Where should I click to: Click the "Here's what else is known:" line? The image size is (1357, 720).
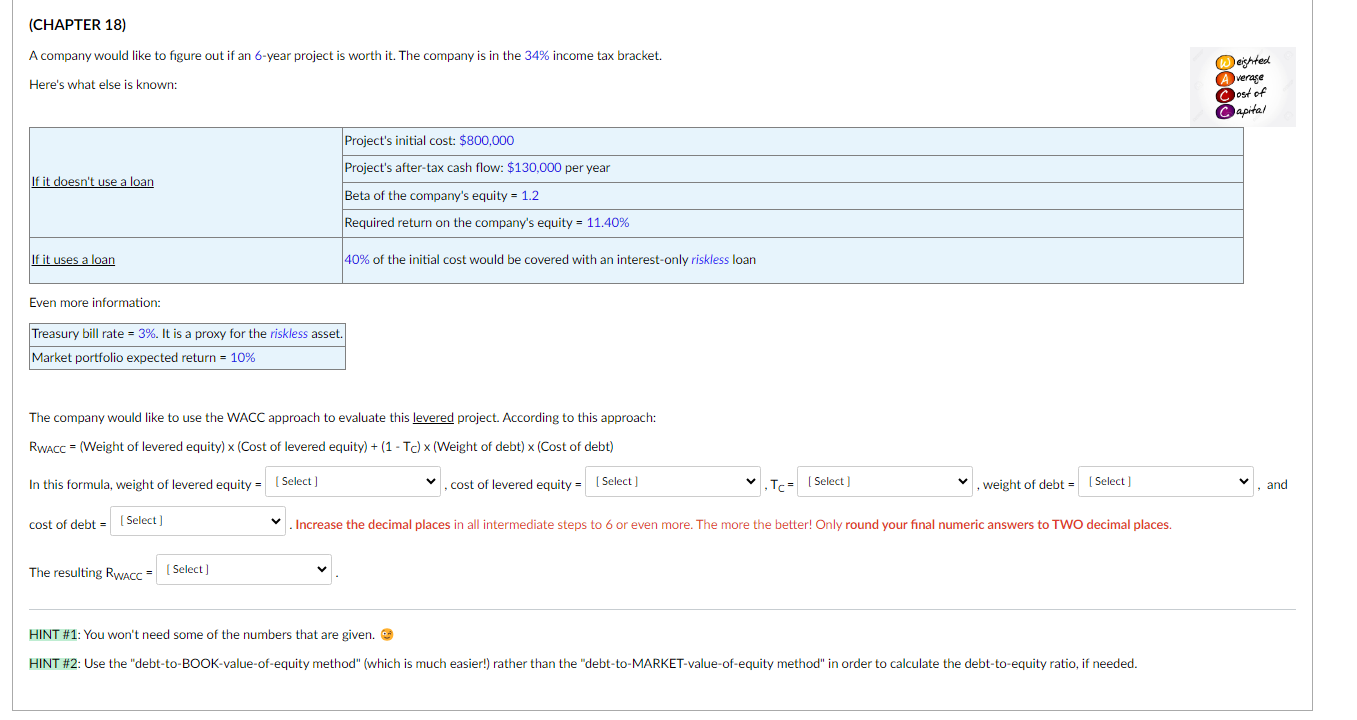pos(103,85)
